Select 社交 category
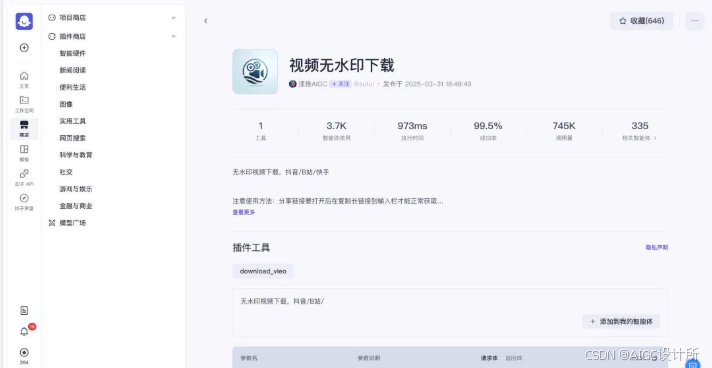712x368 pixels. 66,172
